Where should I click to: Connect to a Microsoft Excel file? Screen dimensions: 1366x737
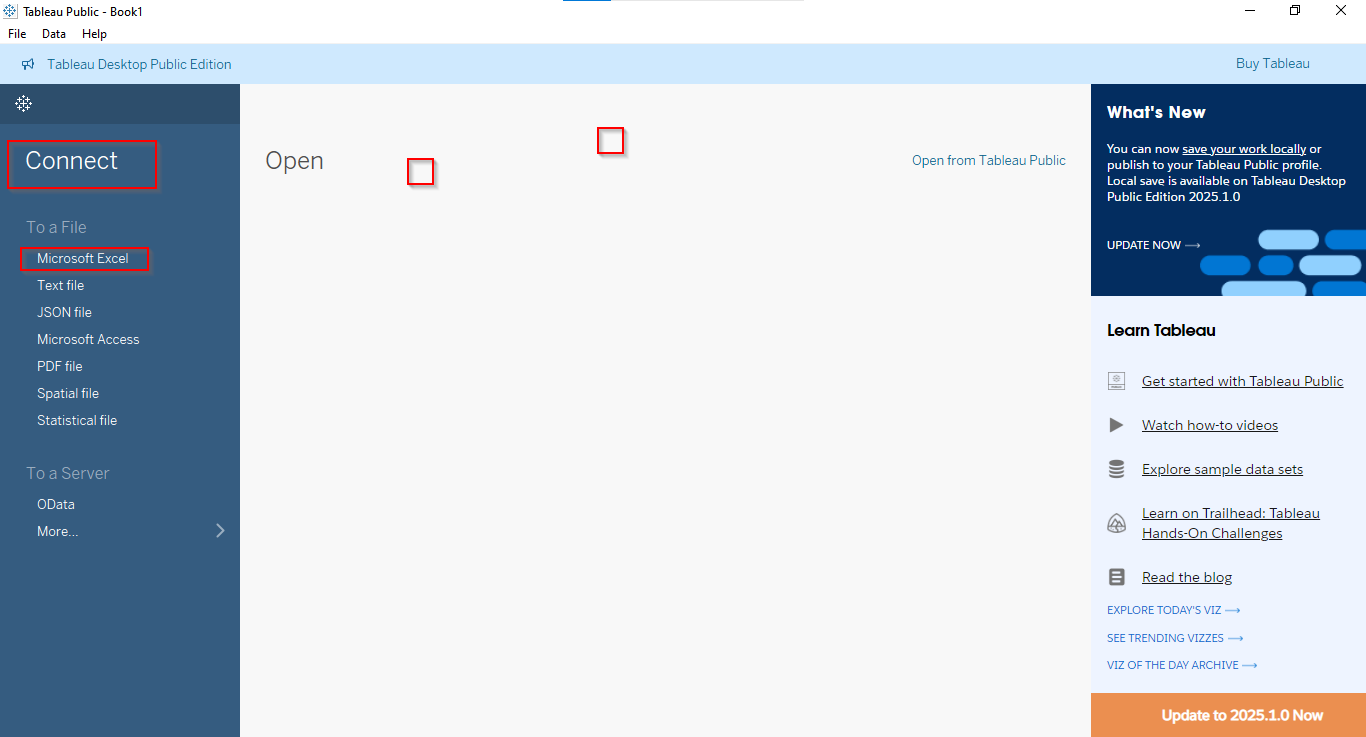[x=83, y=258]
